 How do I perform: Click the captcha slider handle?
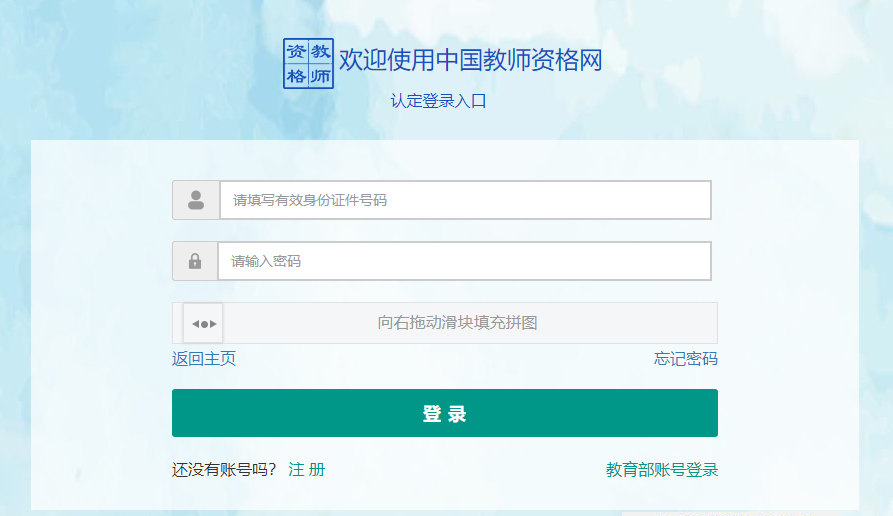coord(203,323)
